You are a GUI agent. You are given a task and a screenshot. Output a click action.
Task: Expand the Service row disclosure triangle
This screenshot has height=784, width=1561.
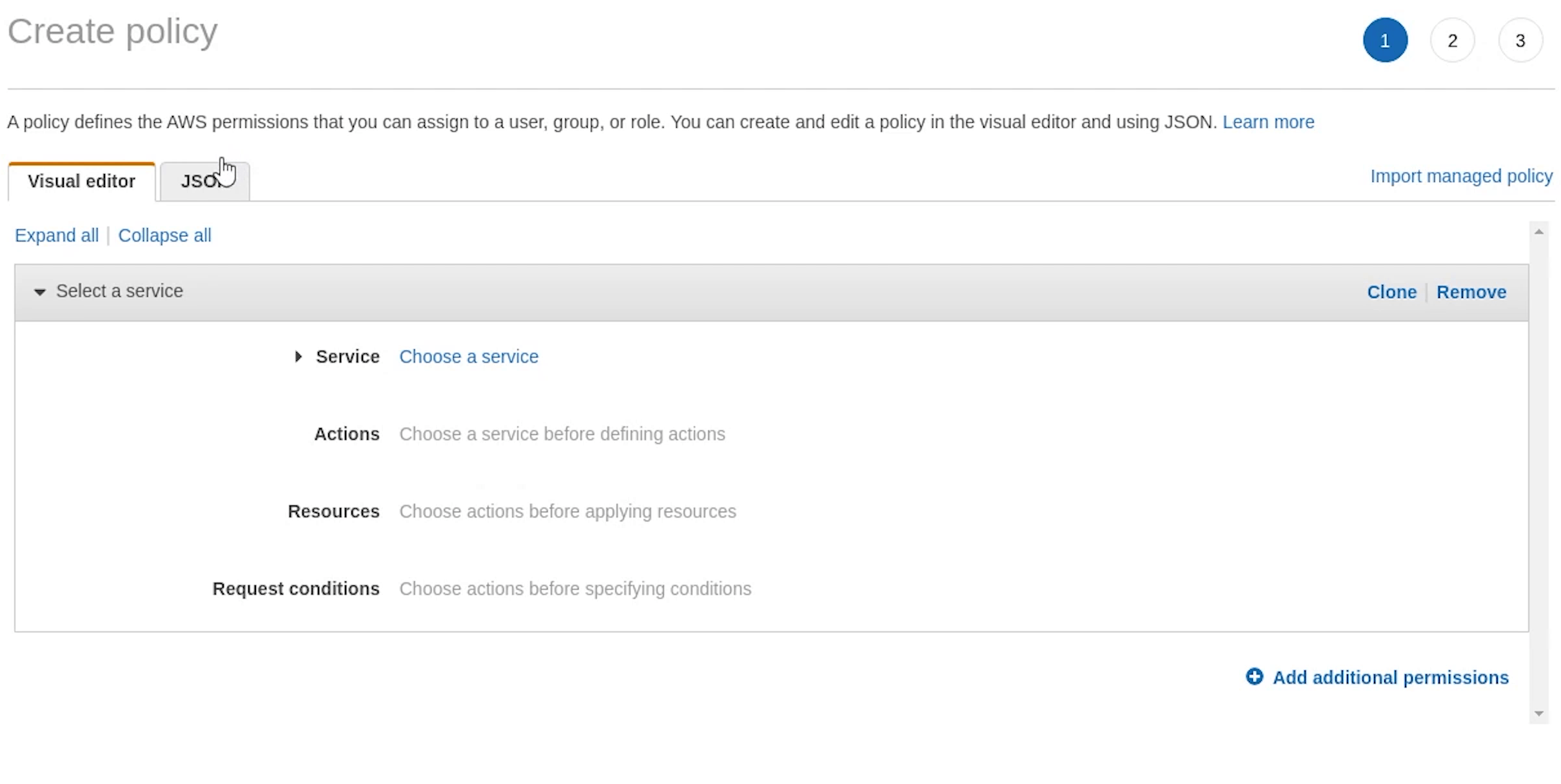pos(298,357)
